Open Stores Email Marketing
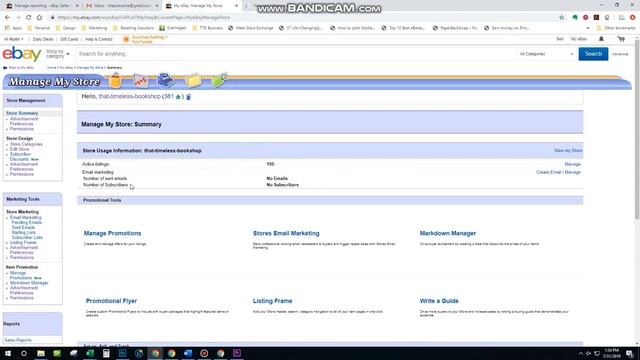Screen dimensions: 640x360 (x=286, y=233)
